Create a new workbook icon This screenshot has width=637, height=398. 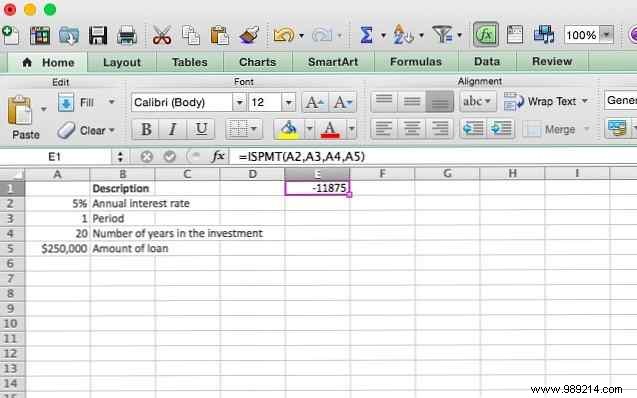pyautogui.click(x=11, y=35)
